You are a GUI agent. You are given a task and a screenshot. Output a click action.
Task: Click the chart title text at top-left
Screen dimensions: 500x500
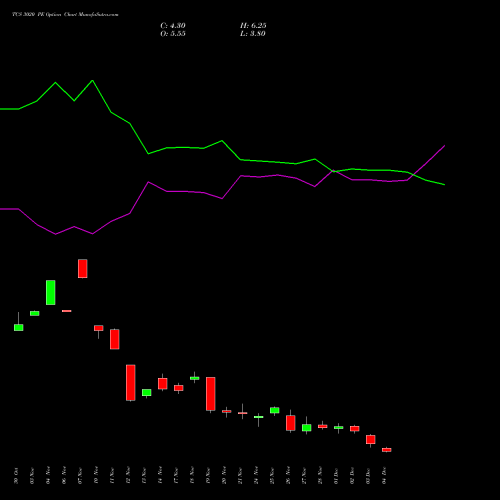(65, 15)
